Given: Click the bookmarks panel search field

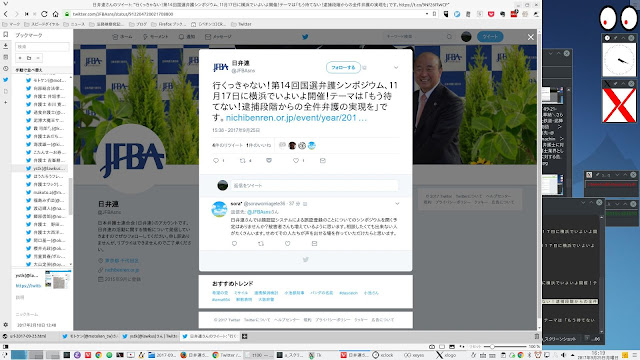Looking at the screenshot, I should click(42, 47).
